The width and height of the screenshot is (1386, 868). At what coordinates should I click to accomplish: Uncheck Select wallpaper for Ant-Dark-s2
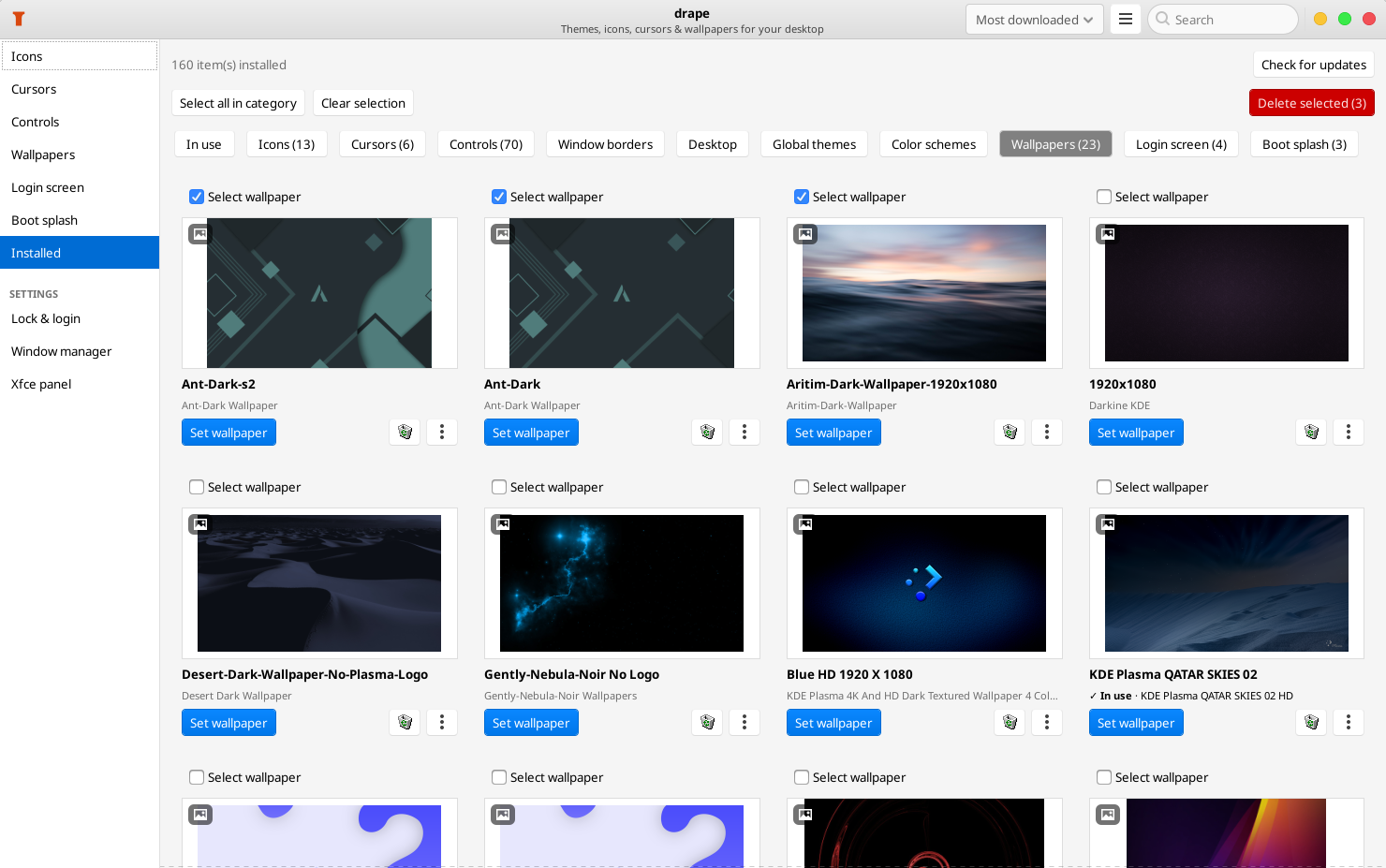[x=197, y=197]
